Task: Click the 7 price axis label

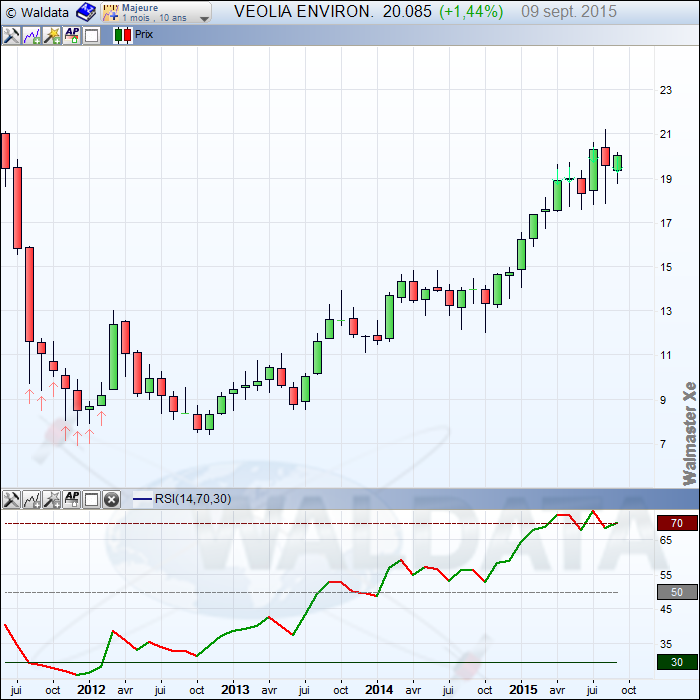Action: pos(663,444)
